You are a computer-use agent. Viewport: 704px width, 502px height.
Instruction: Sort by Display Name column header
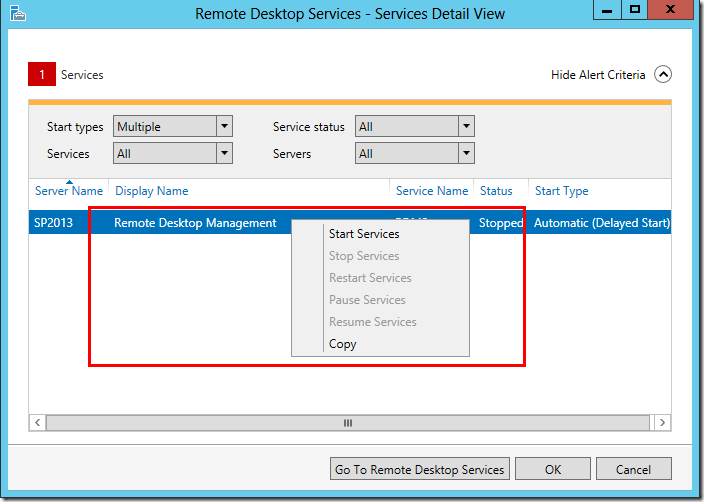[152, 191]
